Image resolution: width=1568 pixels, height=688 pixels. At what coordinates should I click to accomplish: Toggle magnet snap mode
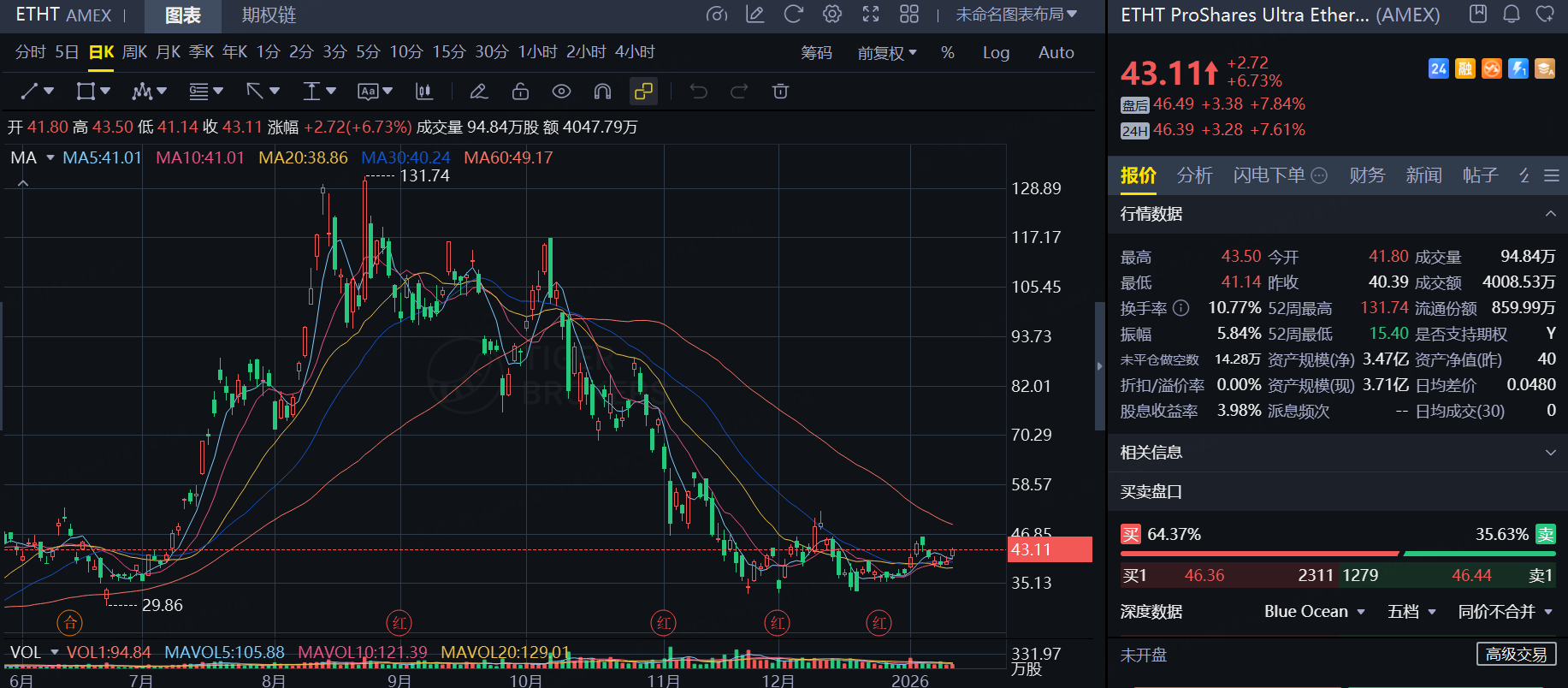coord(602,92)
